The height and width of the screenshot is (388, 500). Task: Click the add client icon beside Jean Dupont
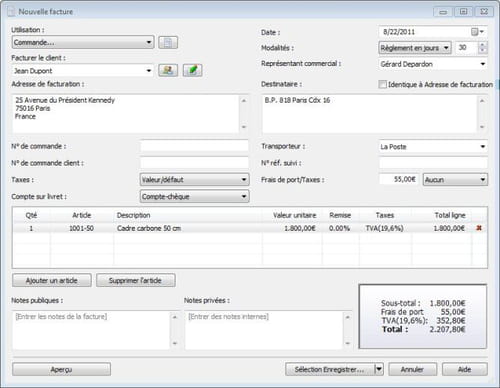[168, 70]
